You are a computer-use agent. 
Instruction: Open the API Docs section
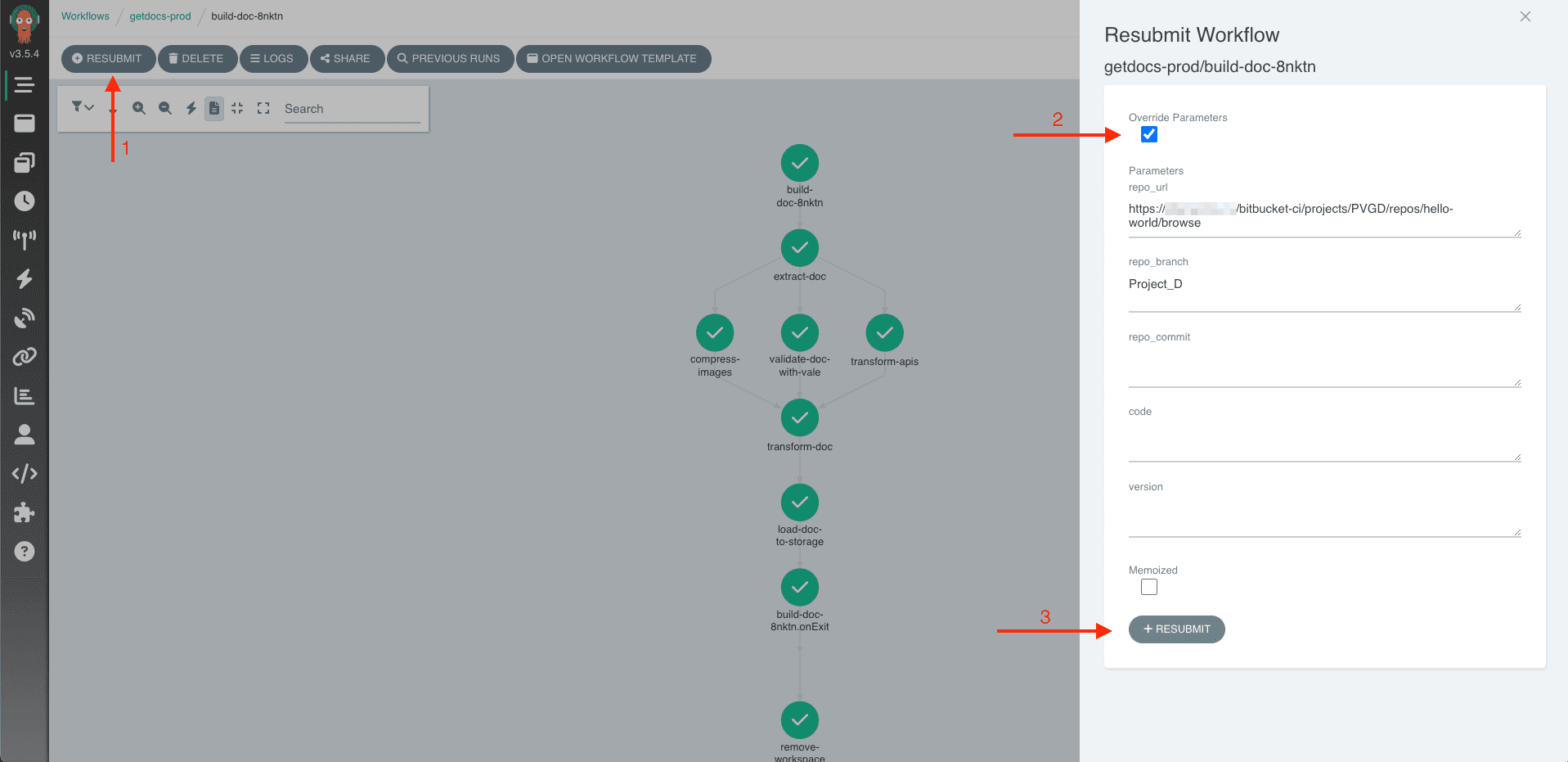[25, 473]
